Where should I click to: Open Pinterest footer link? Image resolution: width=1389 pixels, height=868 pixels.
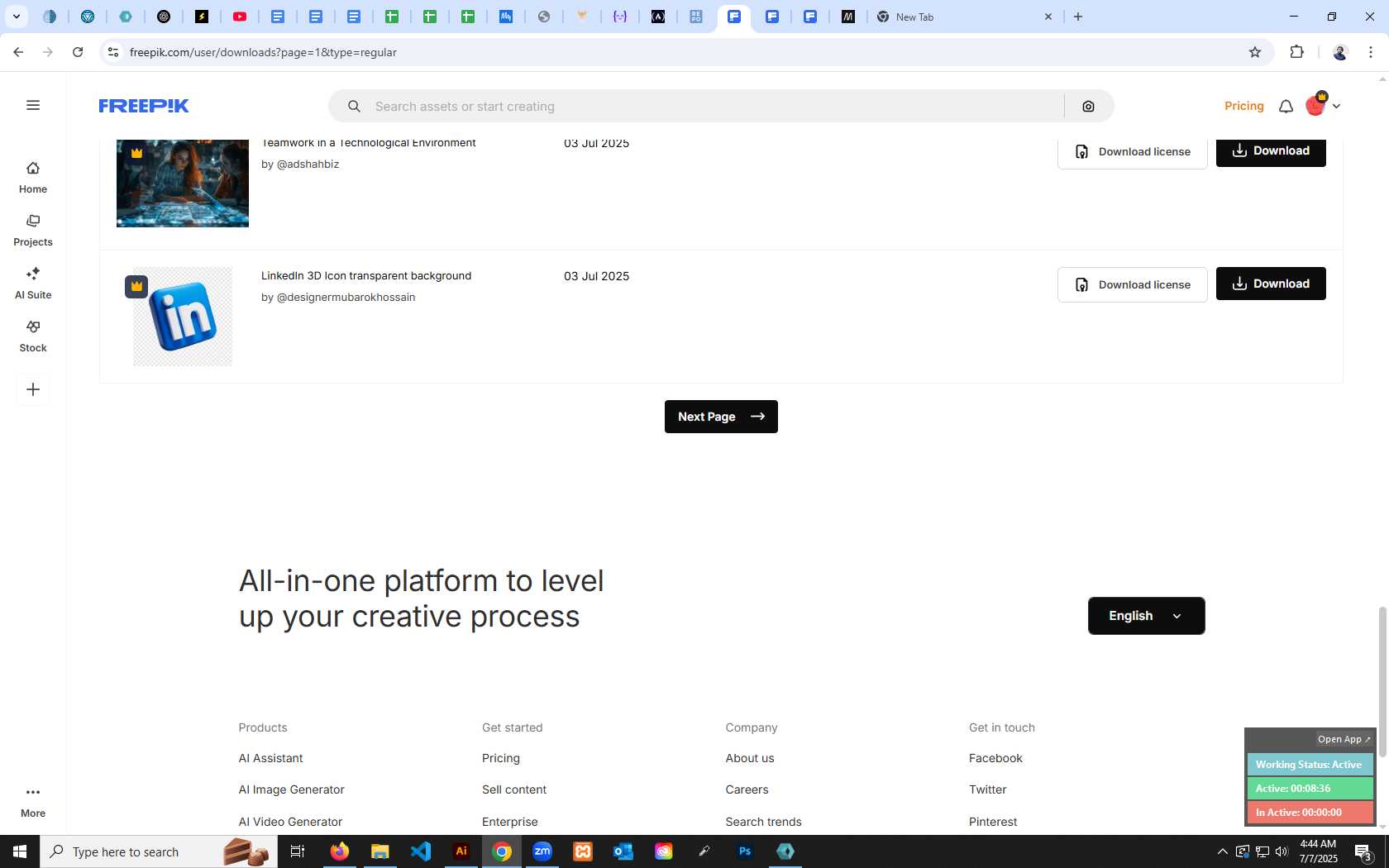[x=993, y=822]
